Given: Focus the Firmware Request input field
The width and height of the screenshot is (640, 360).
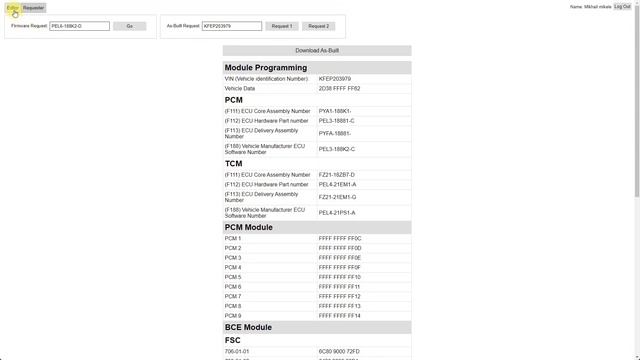Looking at the screenshot, I should click(79, 26).
